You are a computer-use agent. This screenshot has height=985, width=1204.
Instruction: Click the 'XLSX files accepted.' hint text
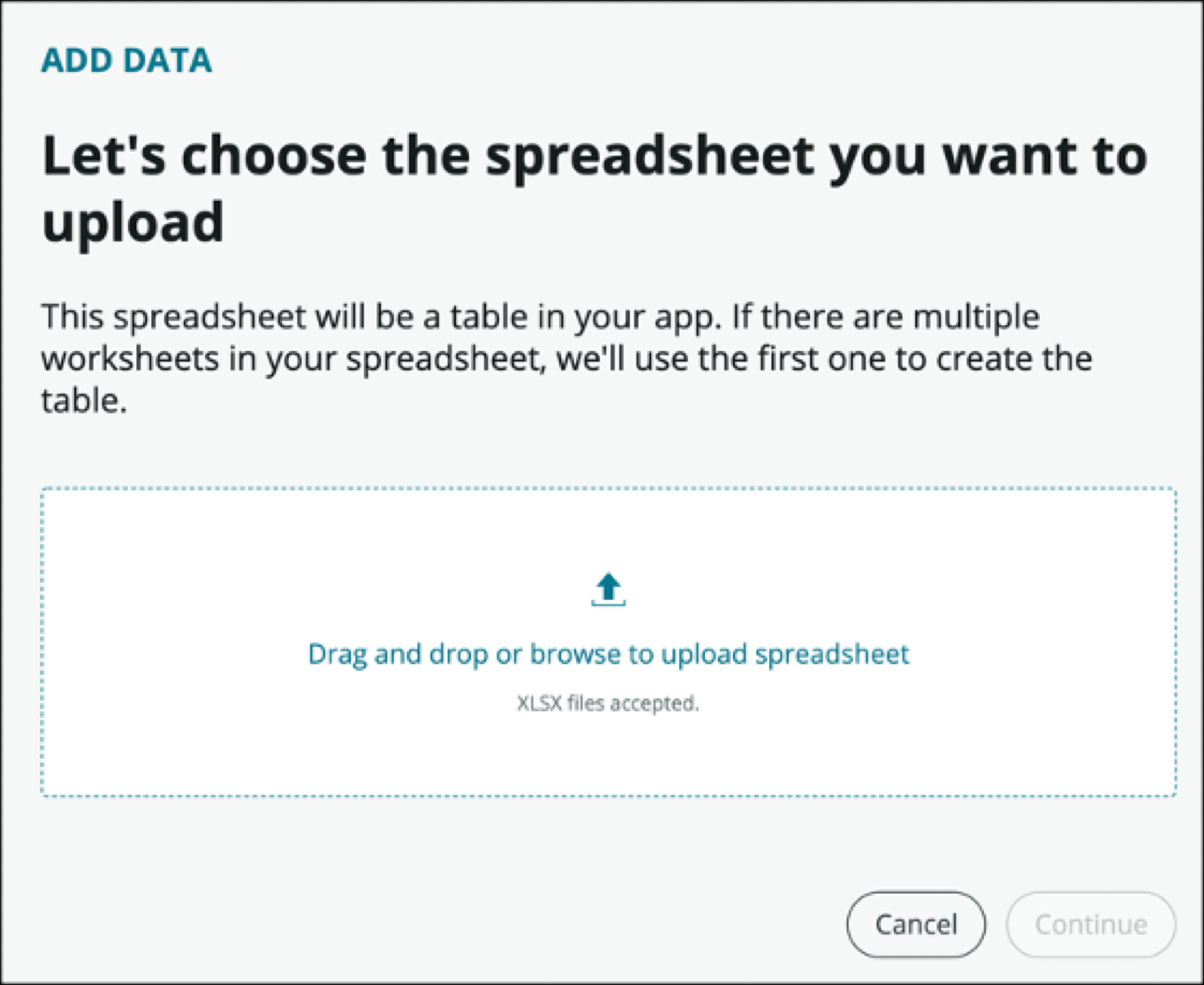tap(608, 704)
